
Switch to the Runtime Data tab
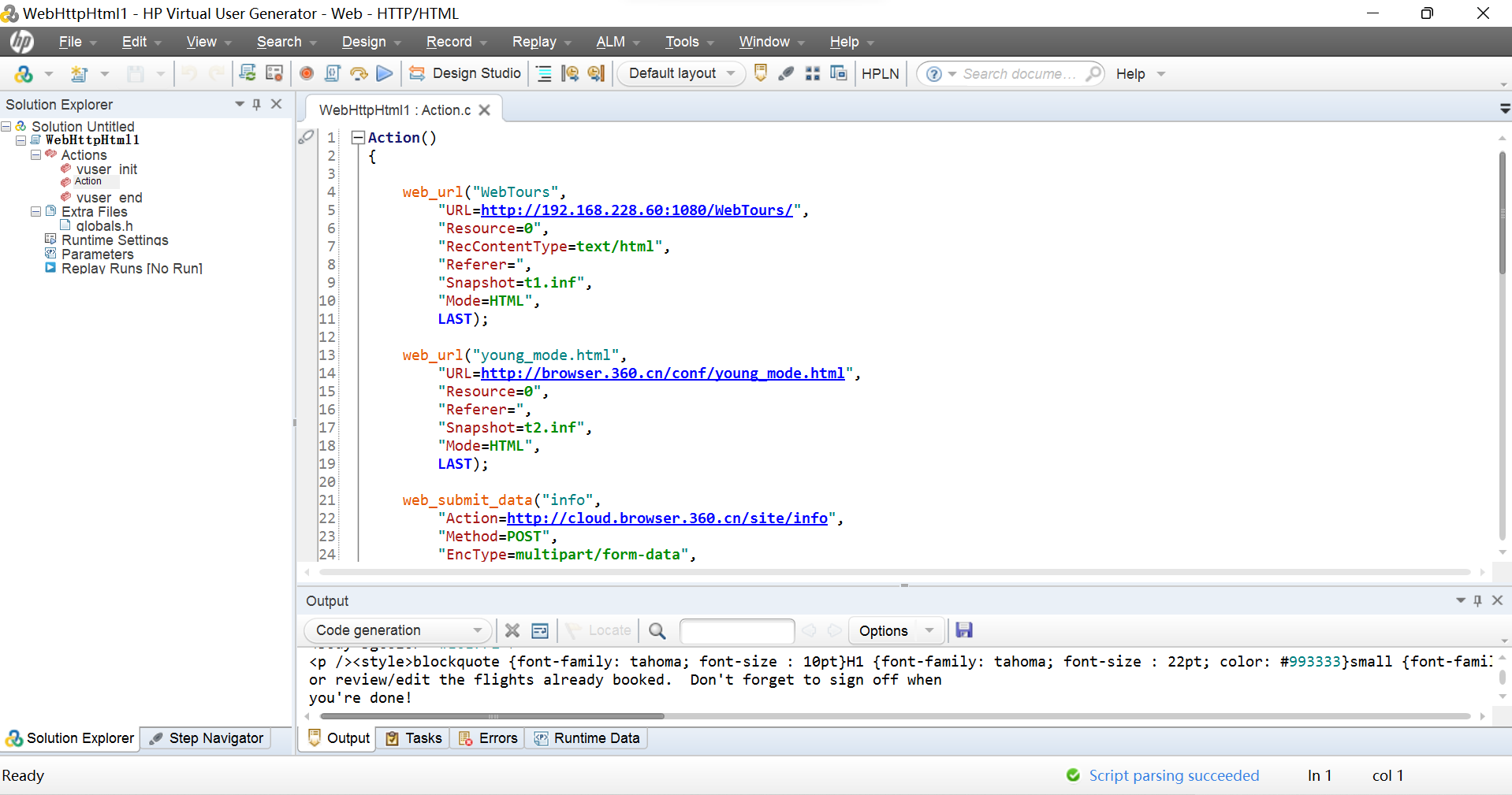pos(587,738)
